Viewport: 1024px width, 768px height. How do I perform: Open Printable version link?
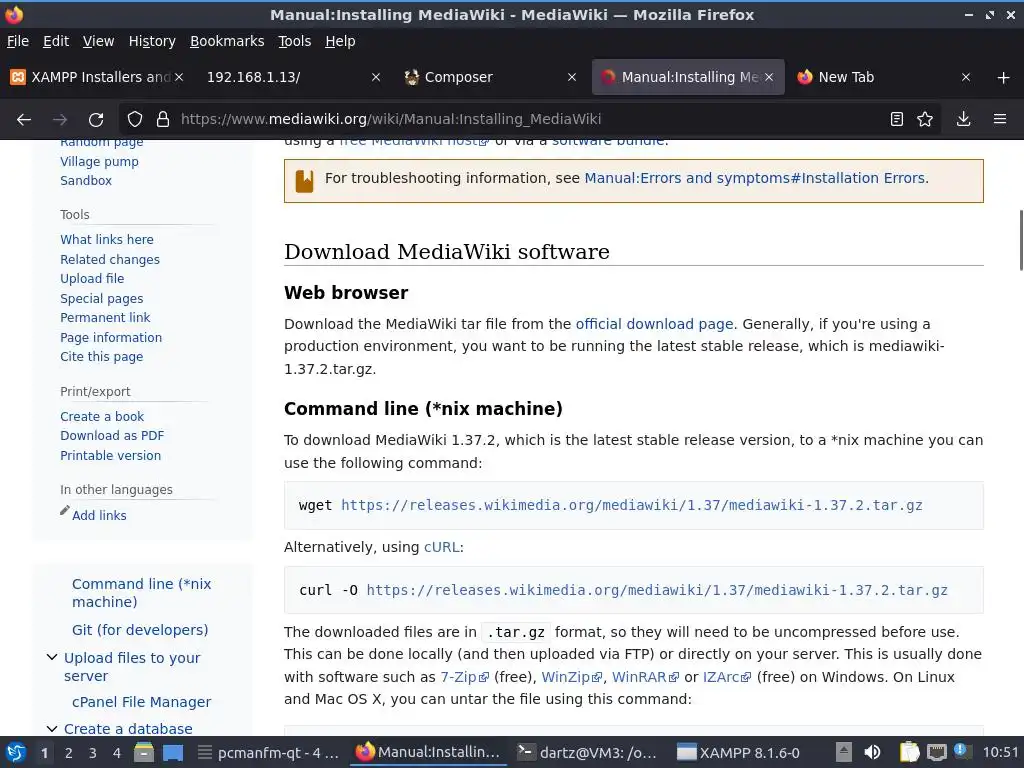pos(110,456)
